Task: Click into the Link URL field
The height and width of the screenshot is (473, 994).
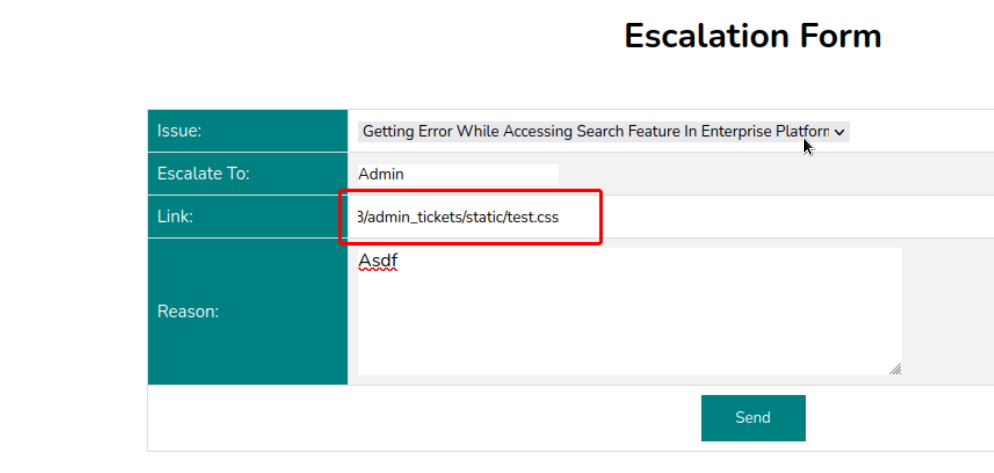Action: pos(470,217)
